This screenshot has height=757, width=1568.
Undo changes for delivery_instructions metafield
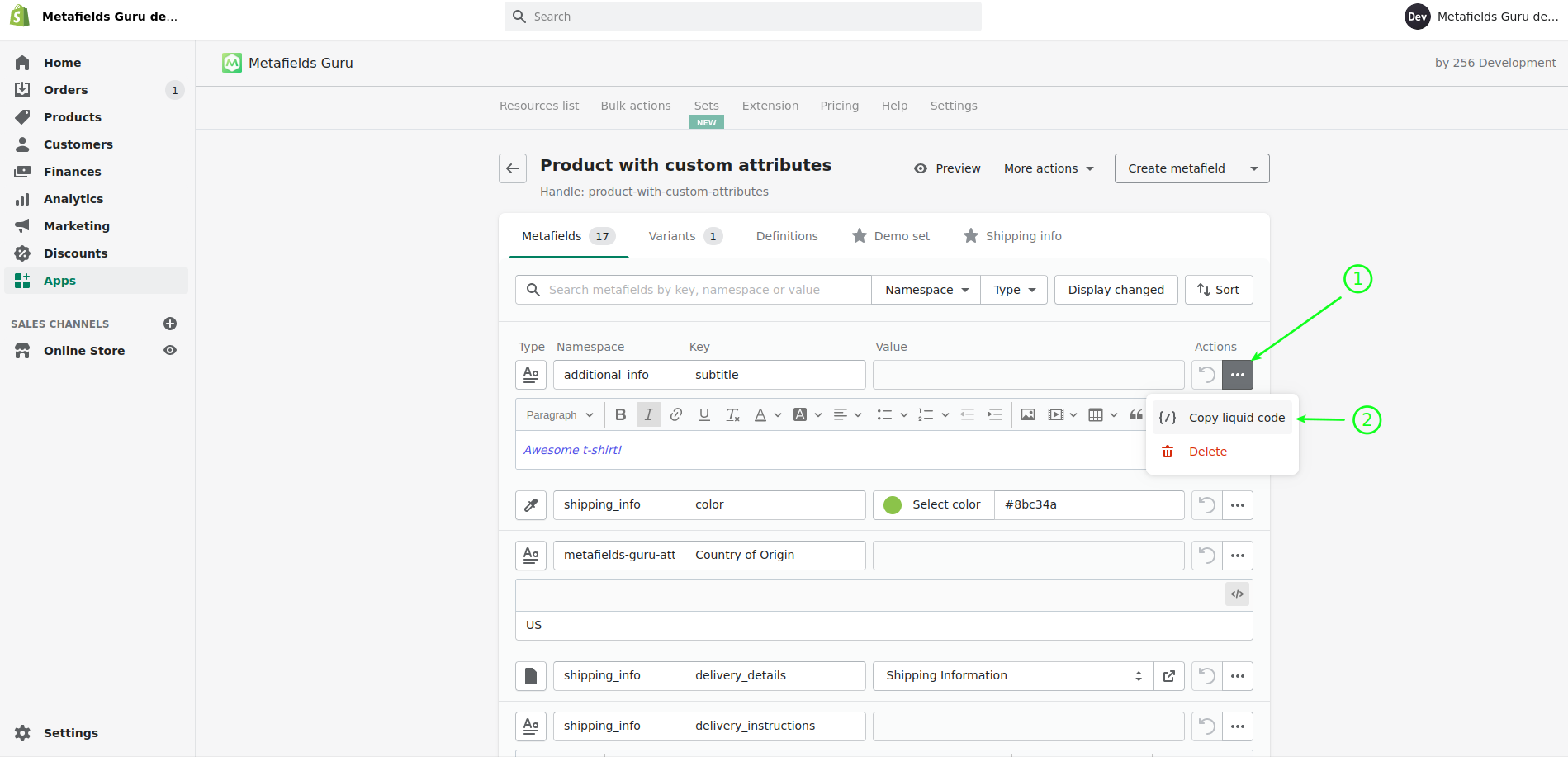pos(1206,726)
